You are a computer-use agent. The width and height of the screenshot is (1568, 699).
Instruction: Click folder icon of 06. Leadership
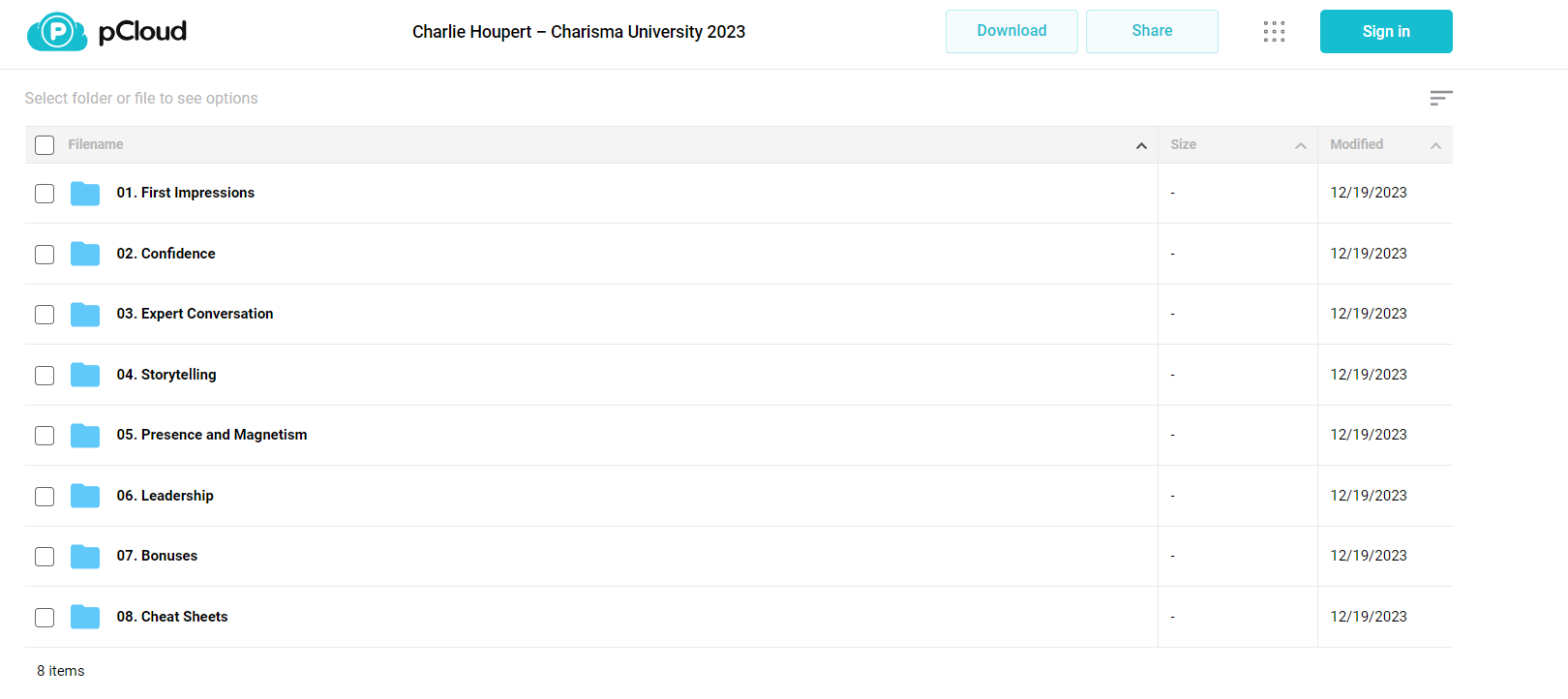click(x=85, y=496)
